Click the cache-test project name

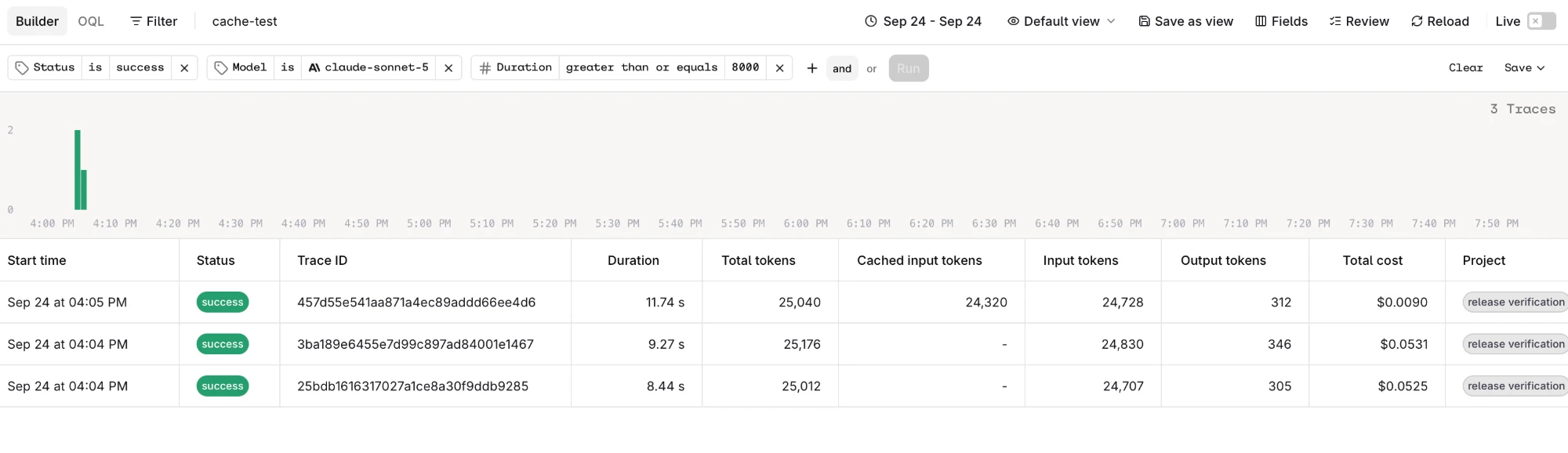(x=245, y=21)
